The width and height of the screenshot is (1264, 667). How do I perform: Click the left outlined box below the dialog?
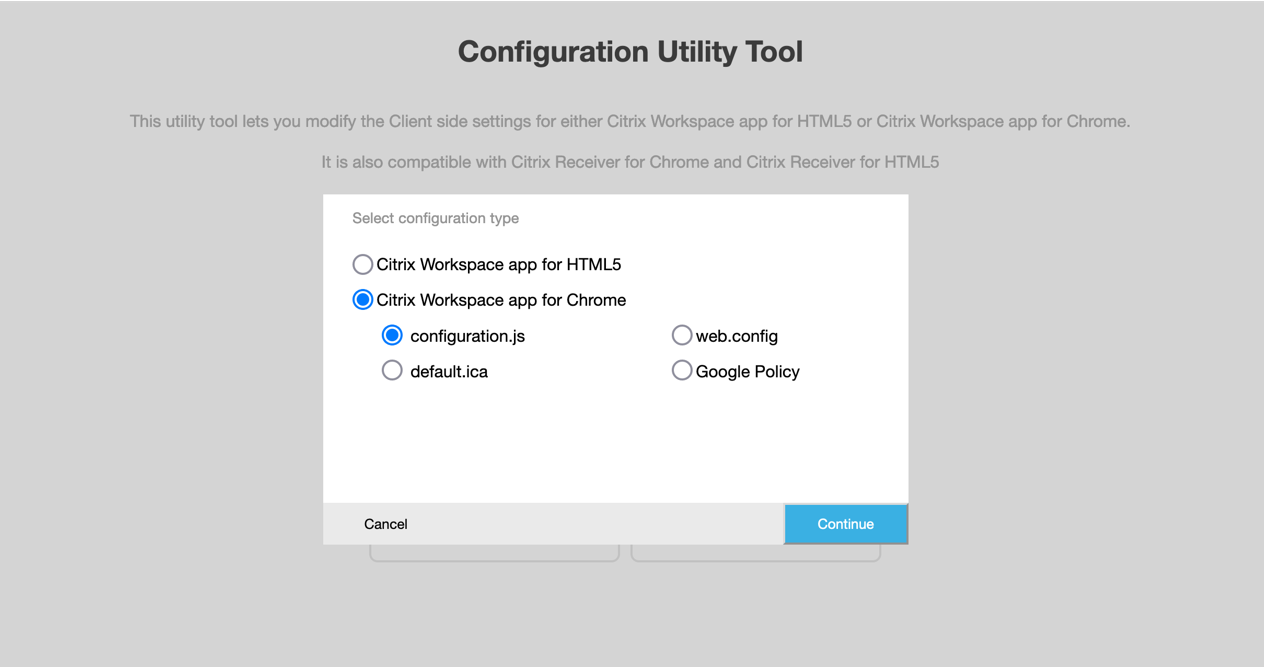[x=494, y=553]
